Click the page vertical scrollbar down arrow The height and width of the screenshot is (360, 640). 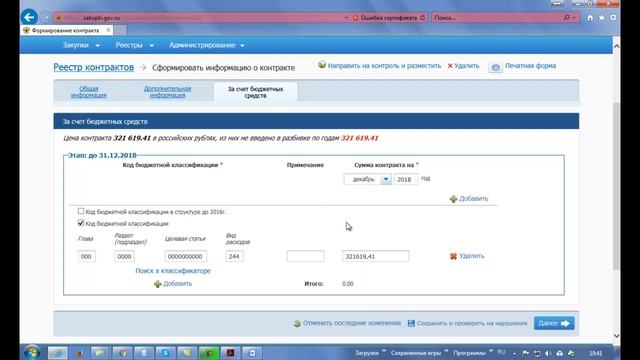click(x=616, y=336)
